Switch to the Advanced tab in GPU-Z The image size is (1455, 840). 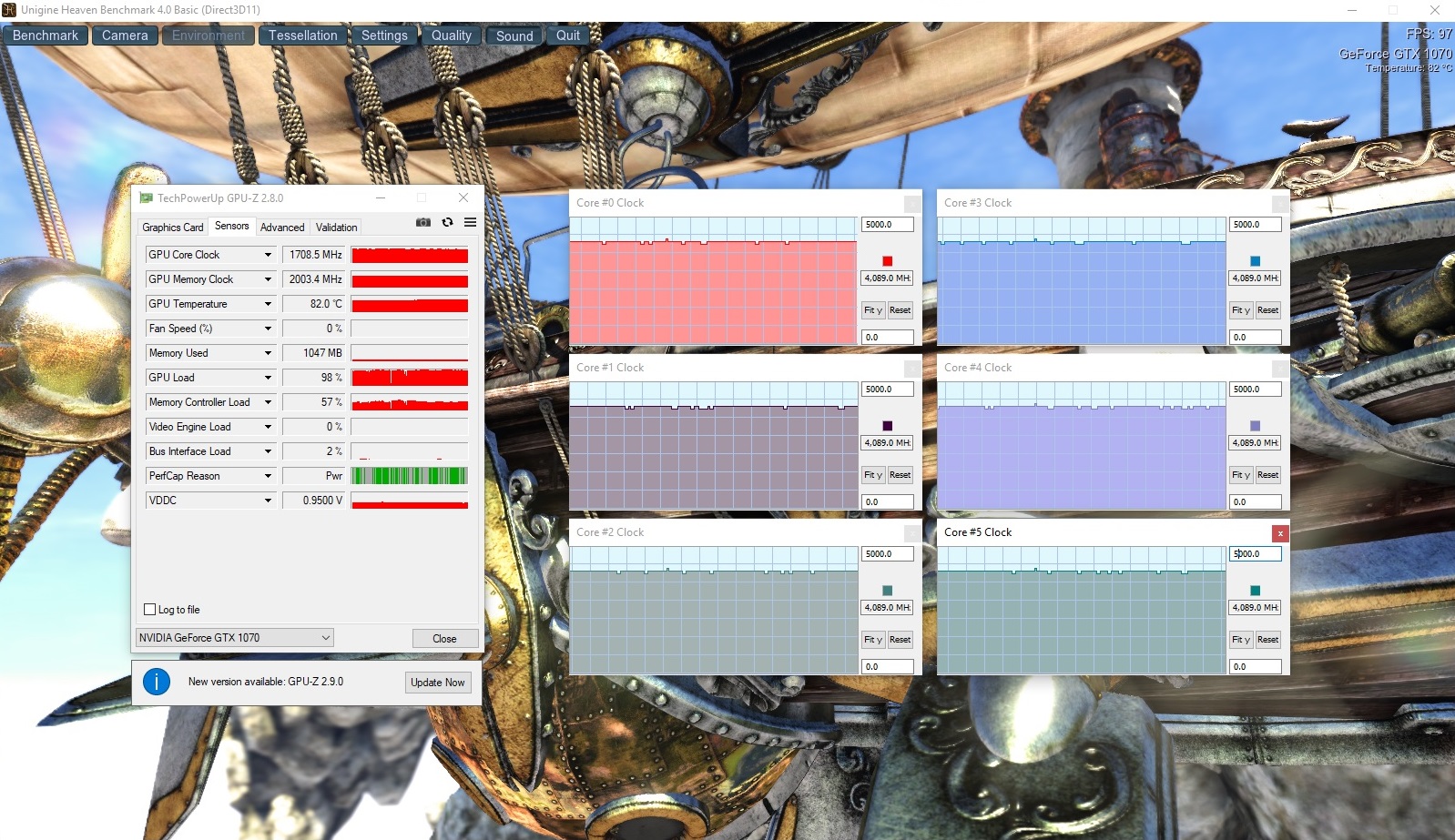[x=282, y=228]
